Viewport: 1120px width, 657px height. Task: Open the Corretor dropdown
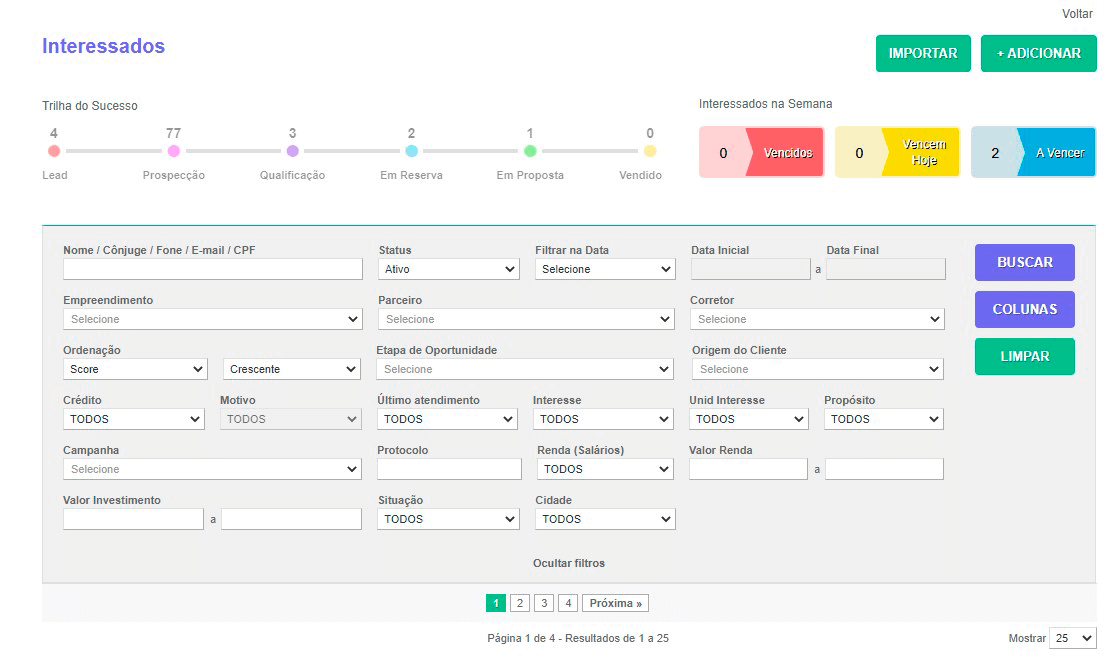click(816, 319)
